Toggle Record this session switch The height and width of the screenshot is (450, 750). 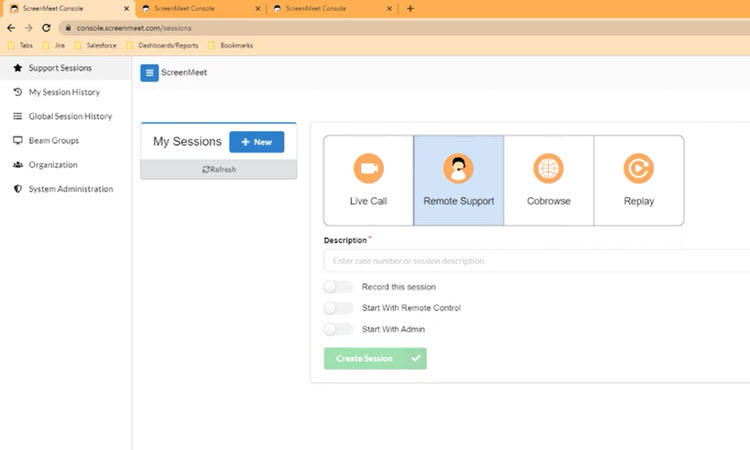click(338, 287)
